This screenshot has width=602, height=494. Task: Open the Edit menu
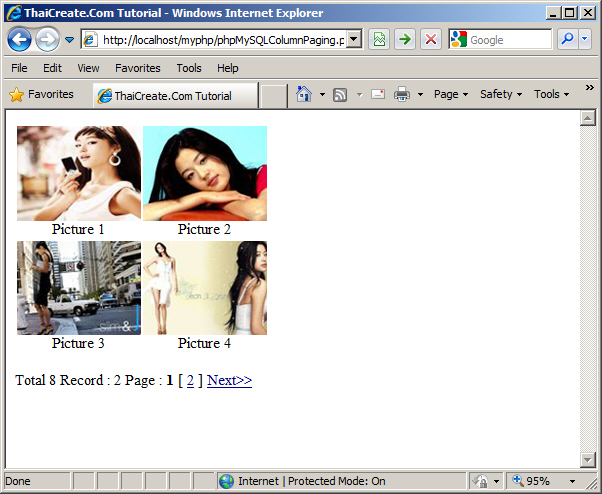point(52,68)
